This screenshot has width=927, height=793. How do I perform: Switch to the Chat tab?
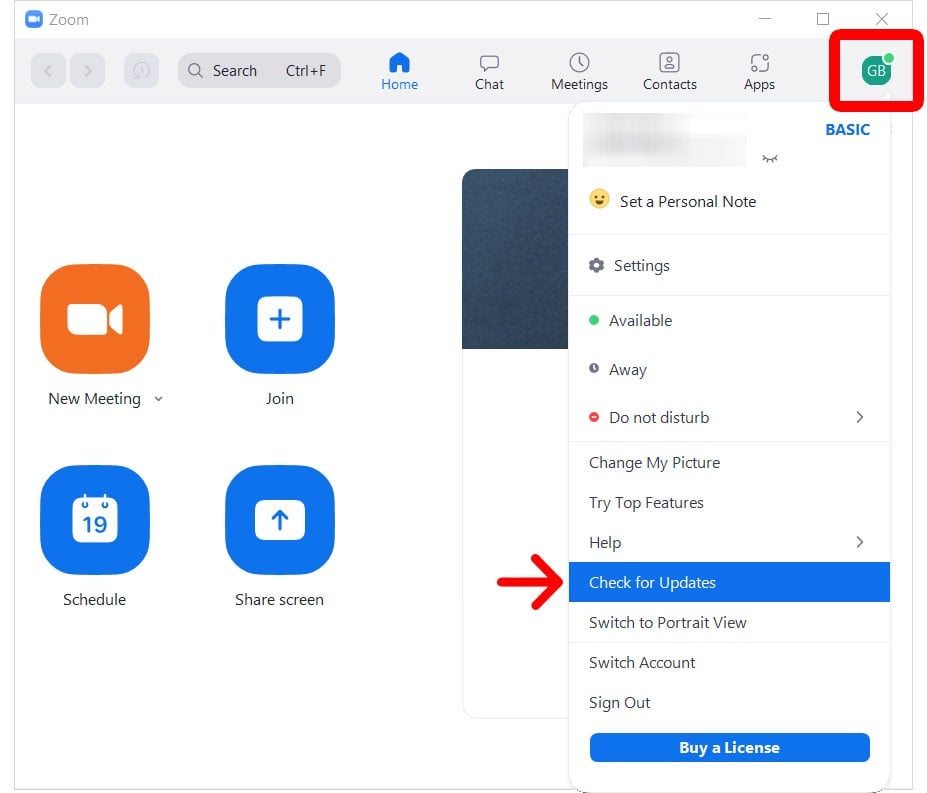(x=489, y=71)
